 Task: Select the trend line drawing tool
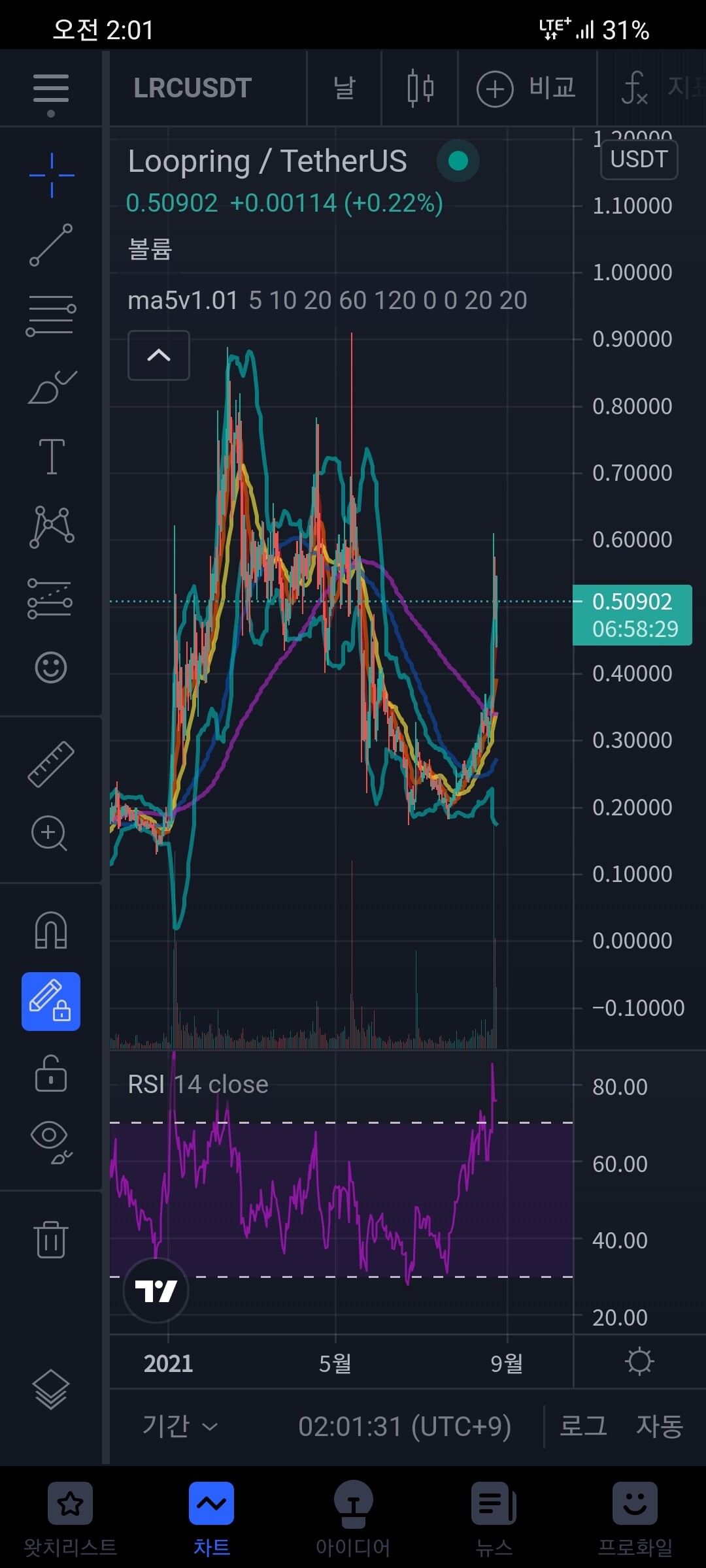(x=51, y=245)
